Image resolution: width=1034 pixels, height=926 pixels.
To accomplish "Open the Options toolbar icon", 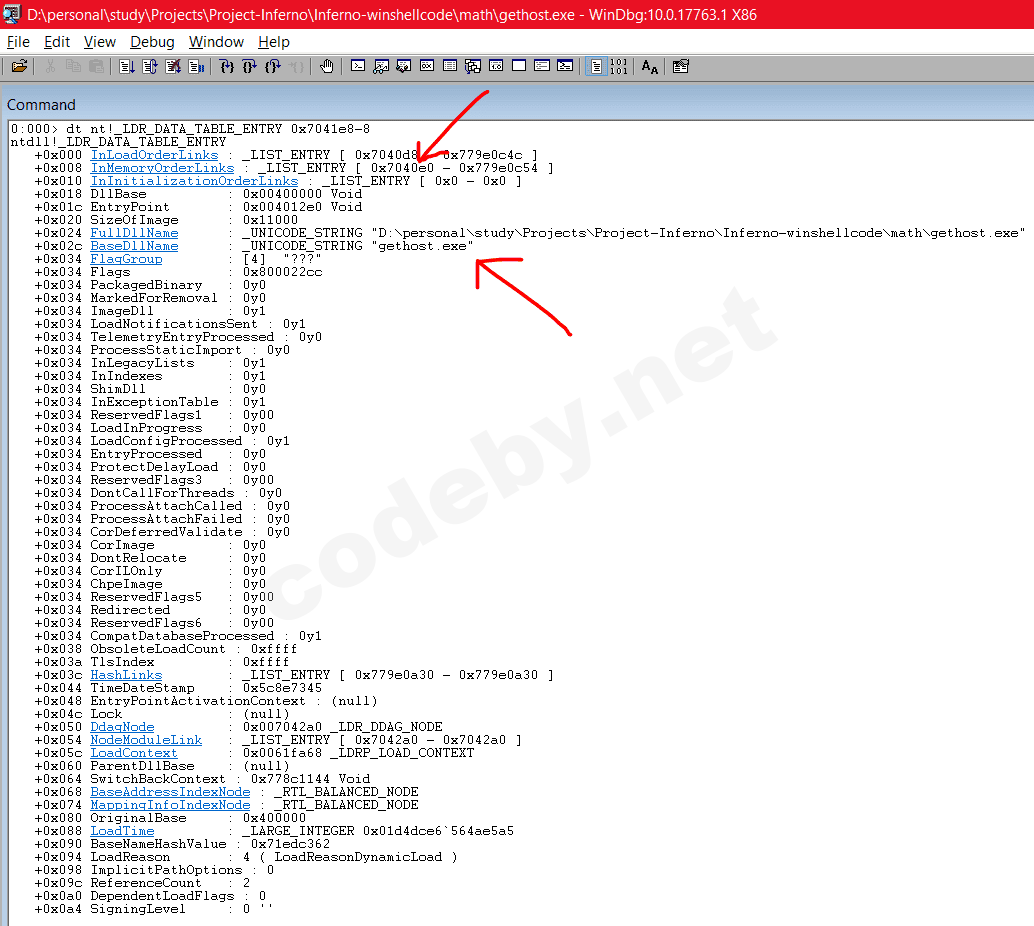I will coord(681,67).
